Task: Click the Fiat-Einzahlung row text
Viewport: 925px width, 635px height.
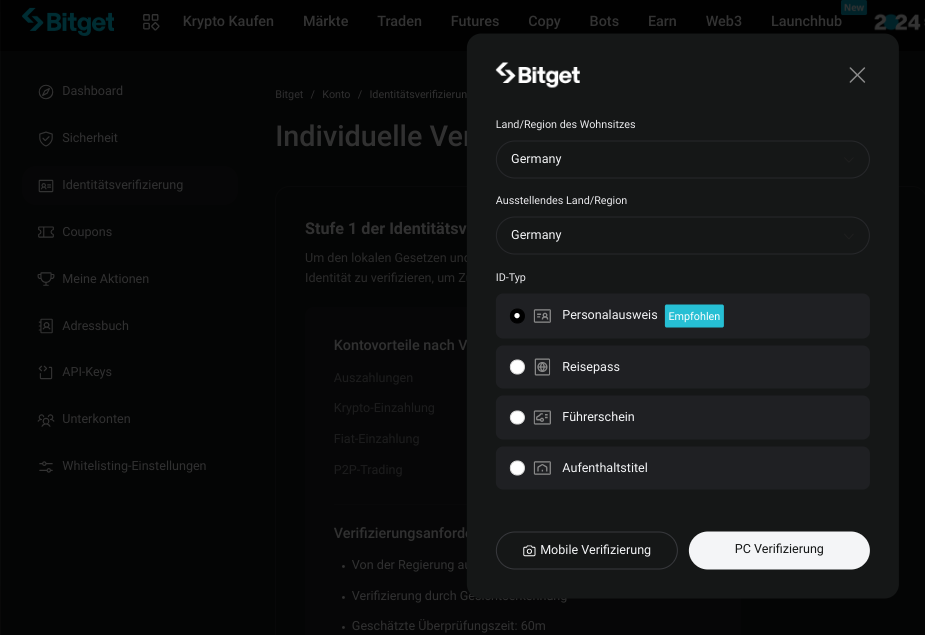Action: point(376,439)
